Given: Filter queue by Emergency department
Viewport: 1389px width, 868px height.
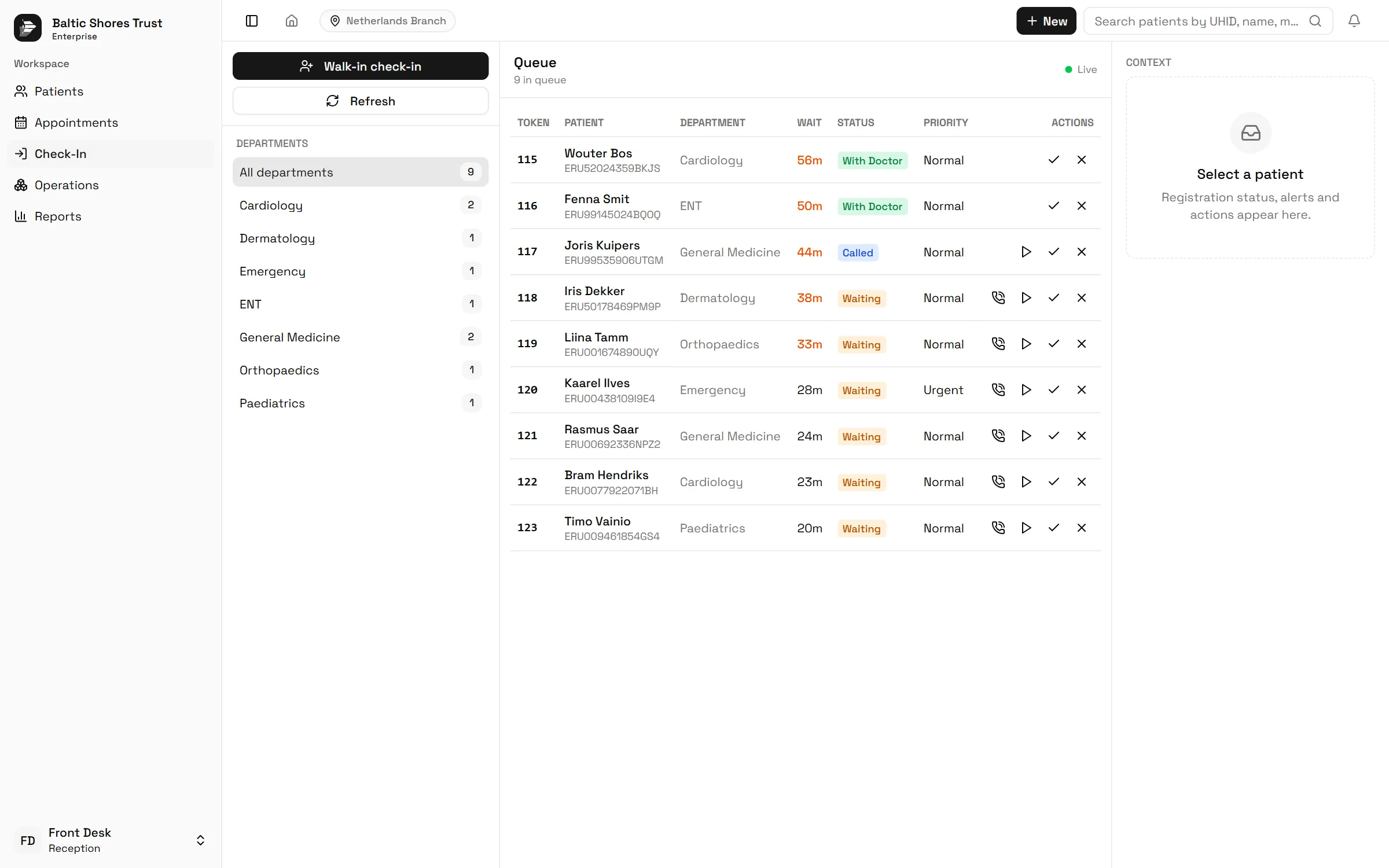Looking at the screenshot, I should click(361, 271).
